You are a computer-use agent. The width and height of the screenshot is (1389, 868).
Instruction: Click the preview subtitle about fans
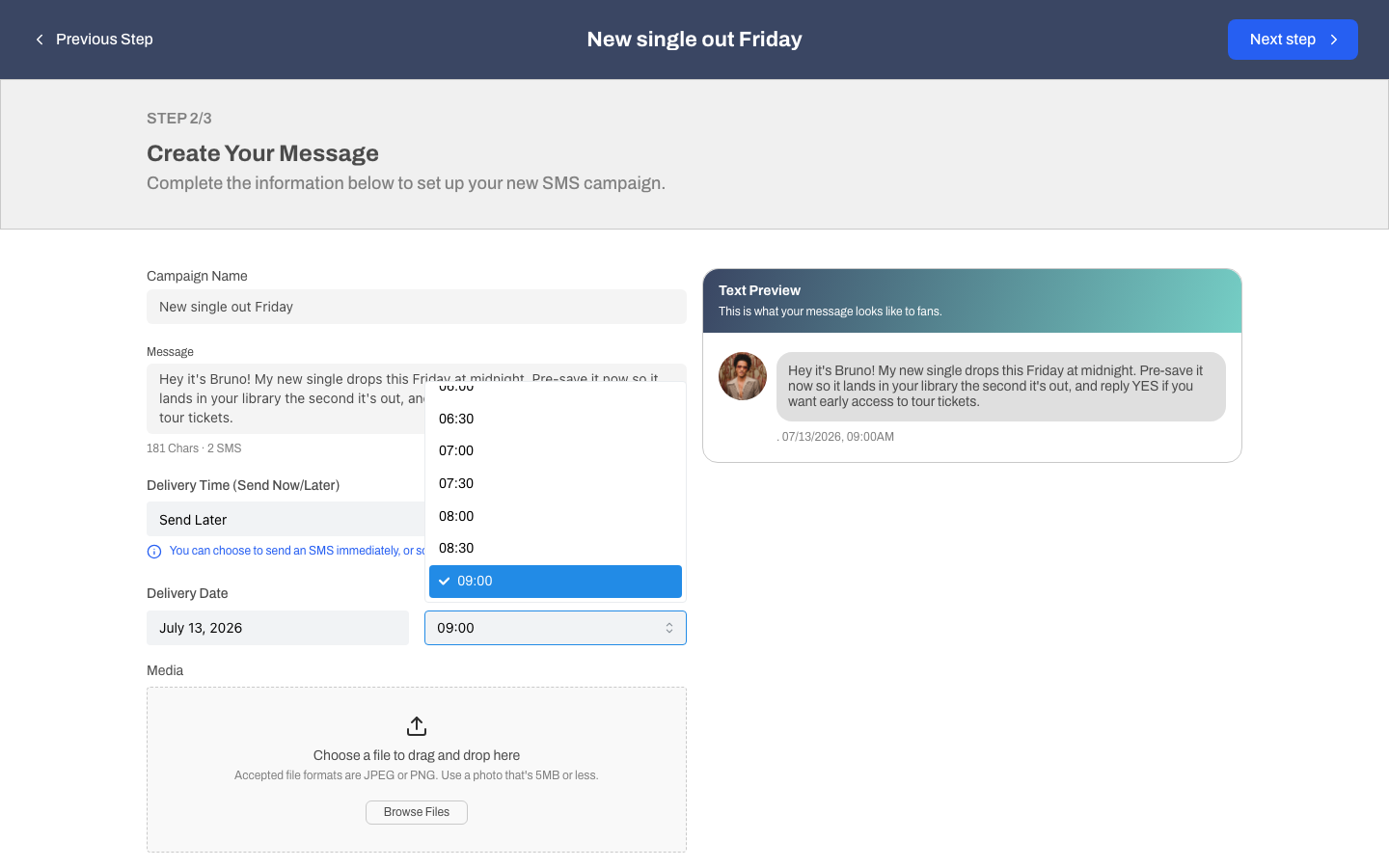pyautogui.click(x=831, y=312)
